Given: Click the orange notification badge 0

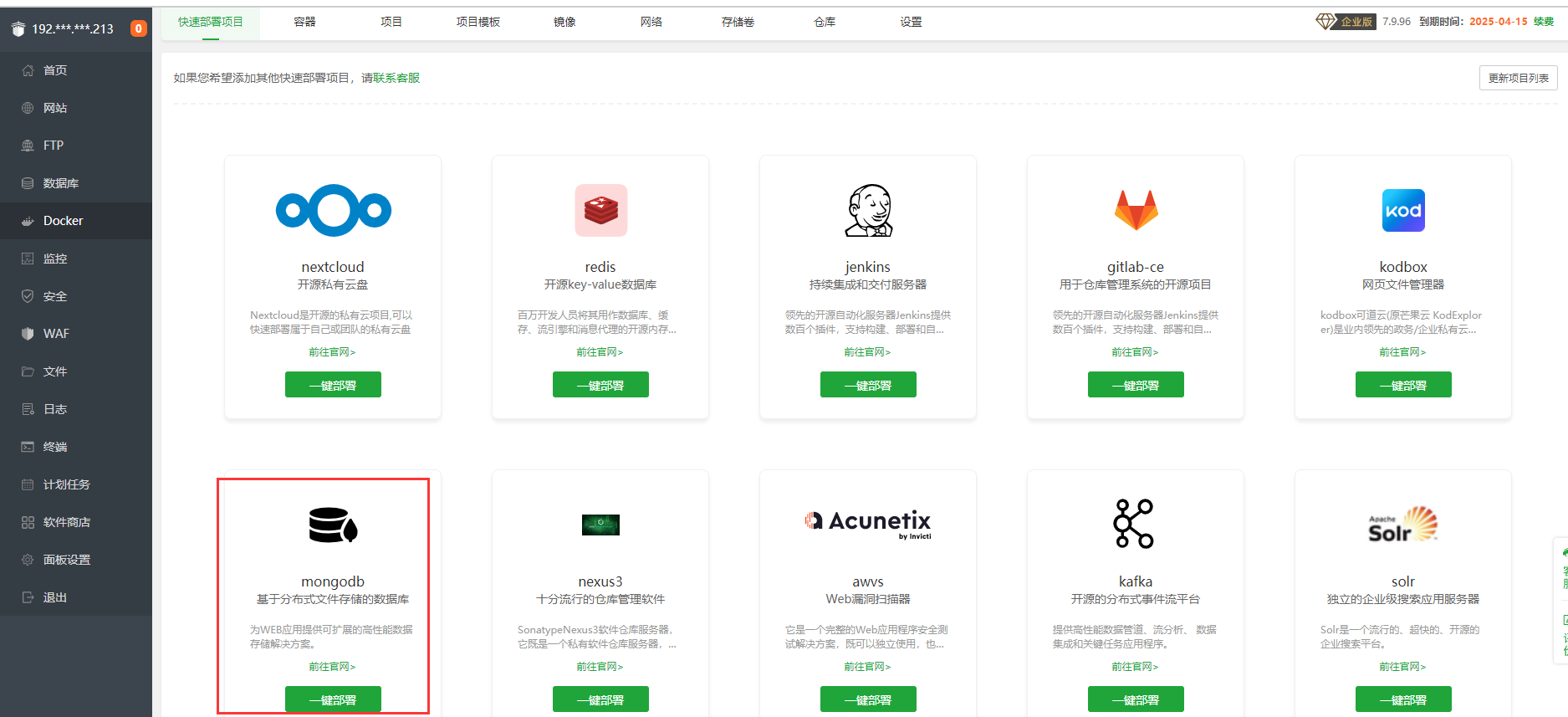Looking at the screenshot, I should pos(139,28).
